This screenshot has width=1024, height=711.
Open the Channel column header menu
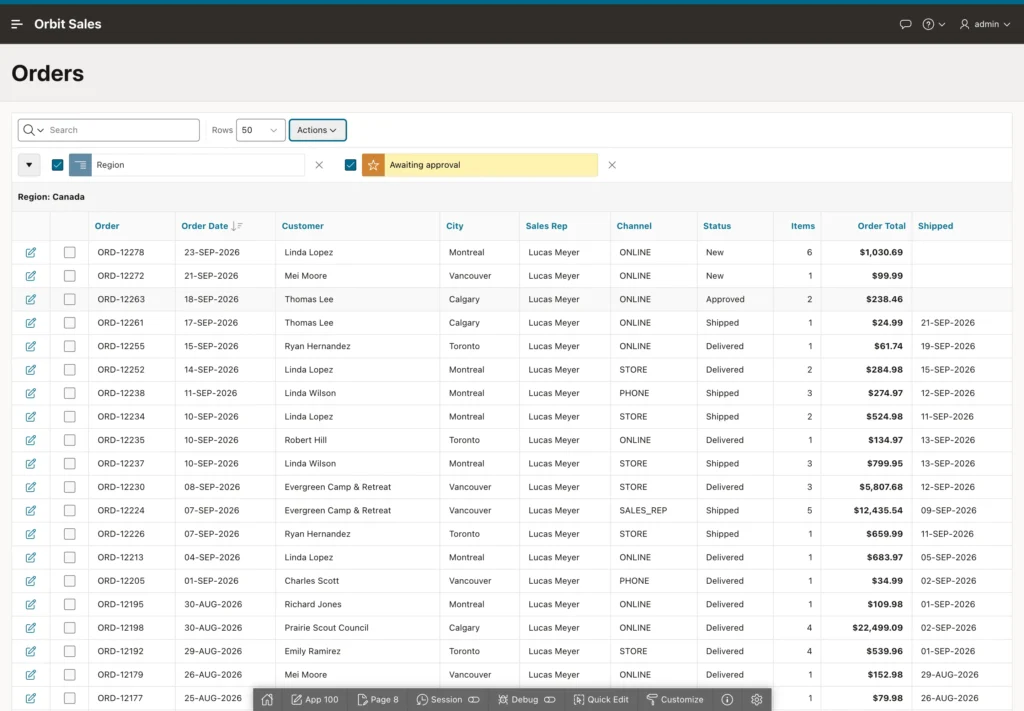click(634, 226)
